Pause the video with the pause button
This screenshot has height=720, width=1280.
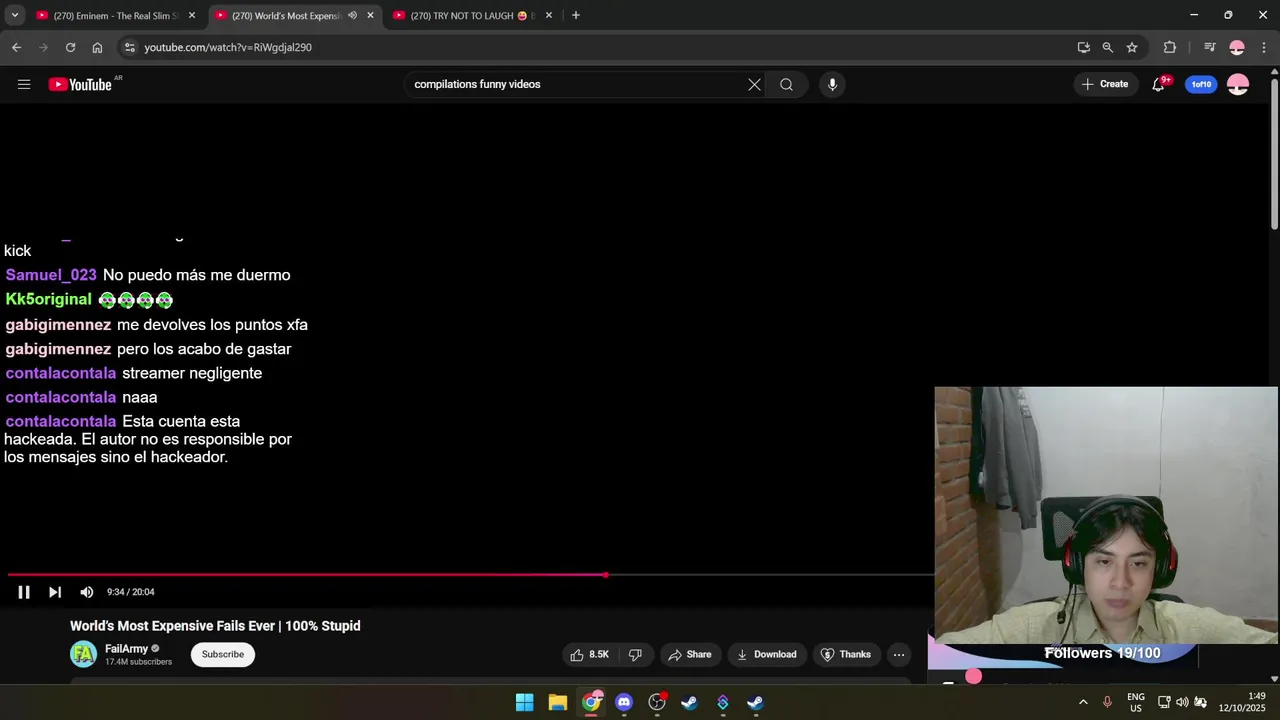24,592
